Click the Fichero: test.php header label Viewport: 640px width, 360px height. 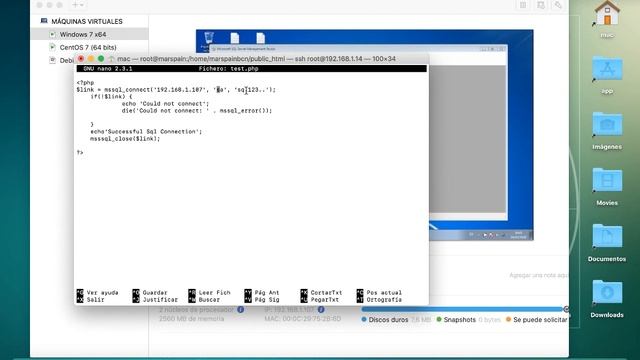coord(228,69)
